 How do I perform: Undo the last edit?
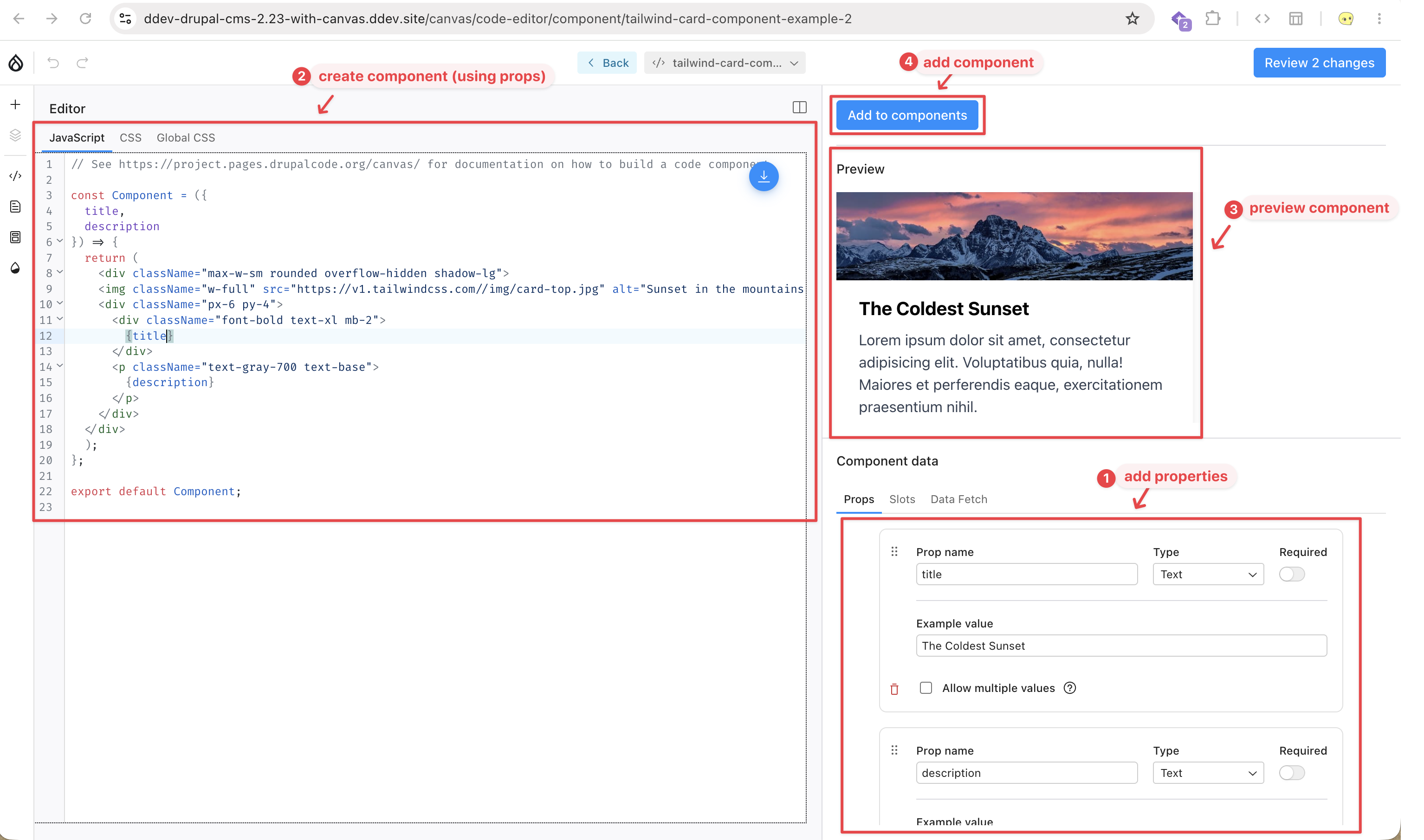click(x=53, y=63)
